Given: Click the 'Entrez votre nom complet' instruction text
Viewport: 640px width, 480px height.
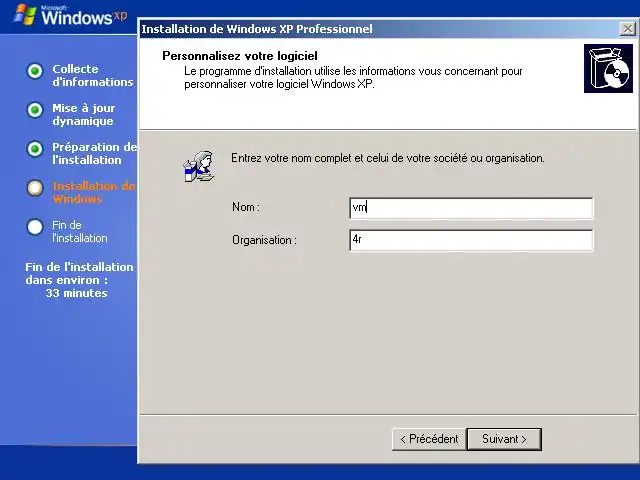Looking at the screenshot, I should 388,158.
